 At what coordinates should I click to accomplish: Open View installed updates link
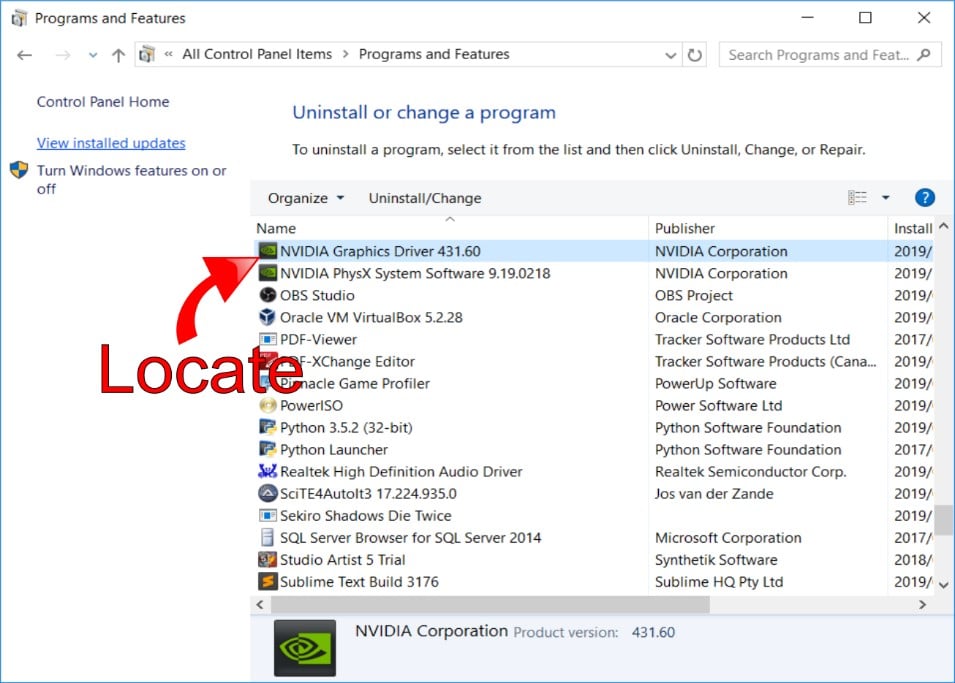(111, 143)
